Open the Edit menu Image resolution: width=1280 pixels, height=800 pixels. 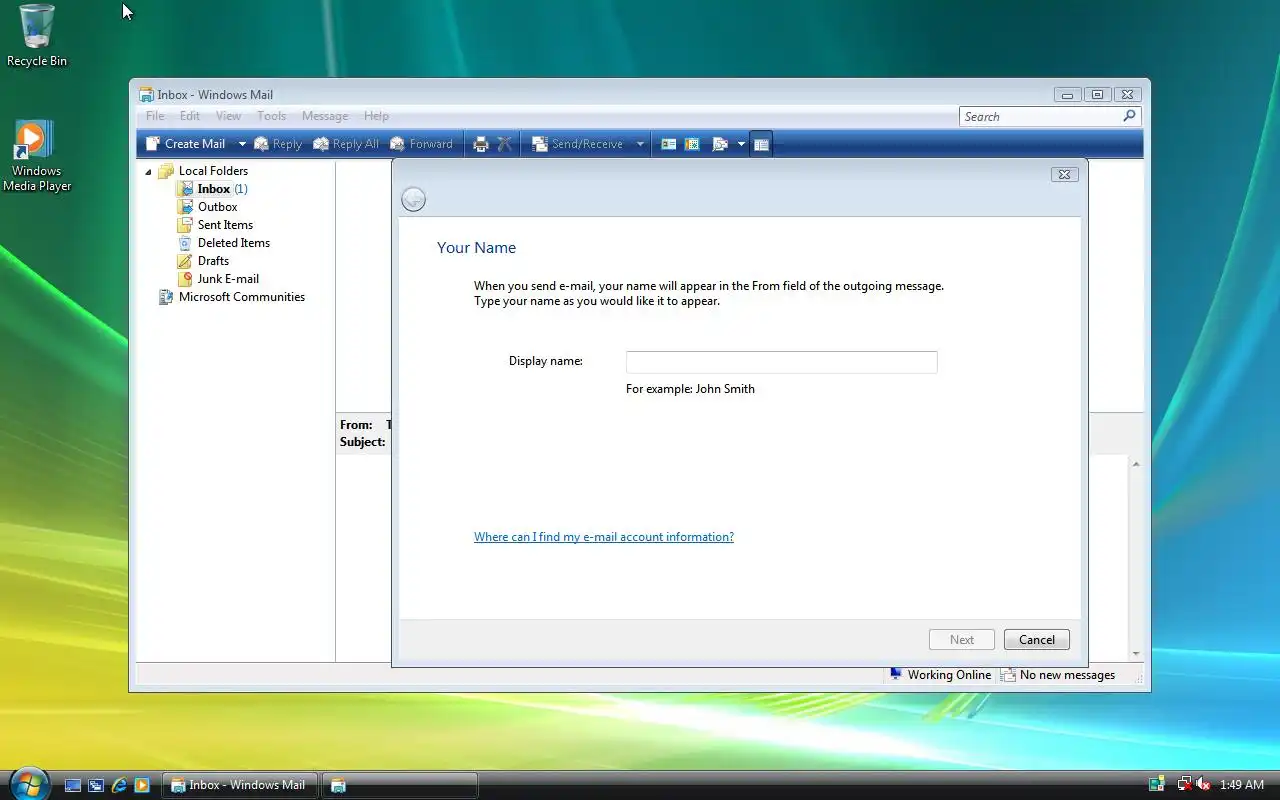pos(190,116)
